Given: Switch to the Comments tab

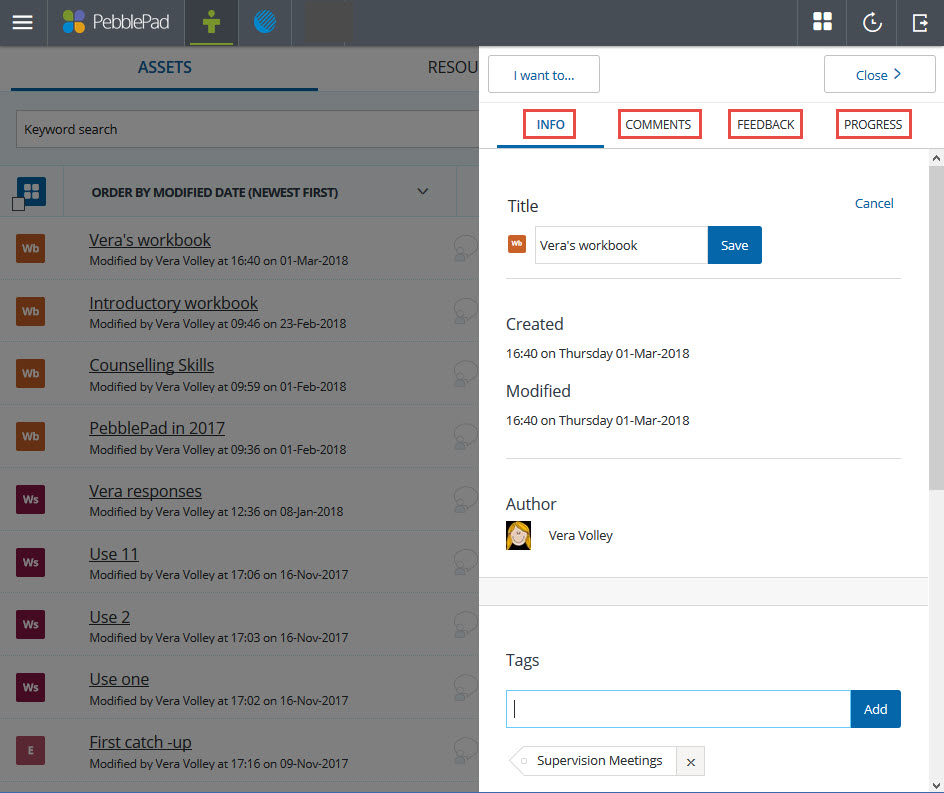Looking at the screenshot, I should pos(658,124).
